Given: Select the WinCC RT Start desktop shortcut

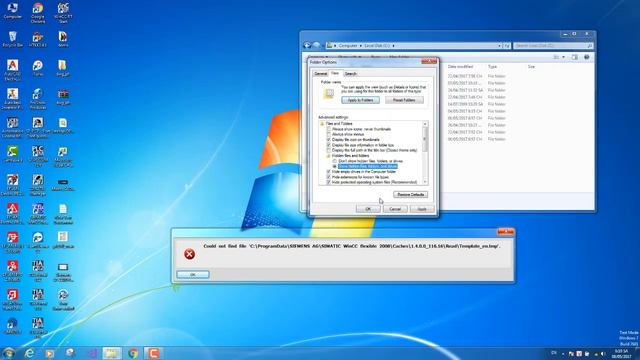Looking at the screenshot, I should coord(63,12).
